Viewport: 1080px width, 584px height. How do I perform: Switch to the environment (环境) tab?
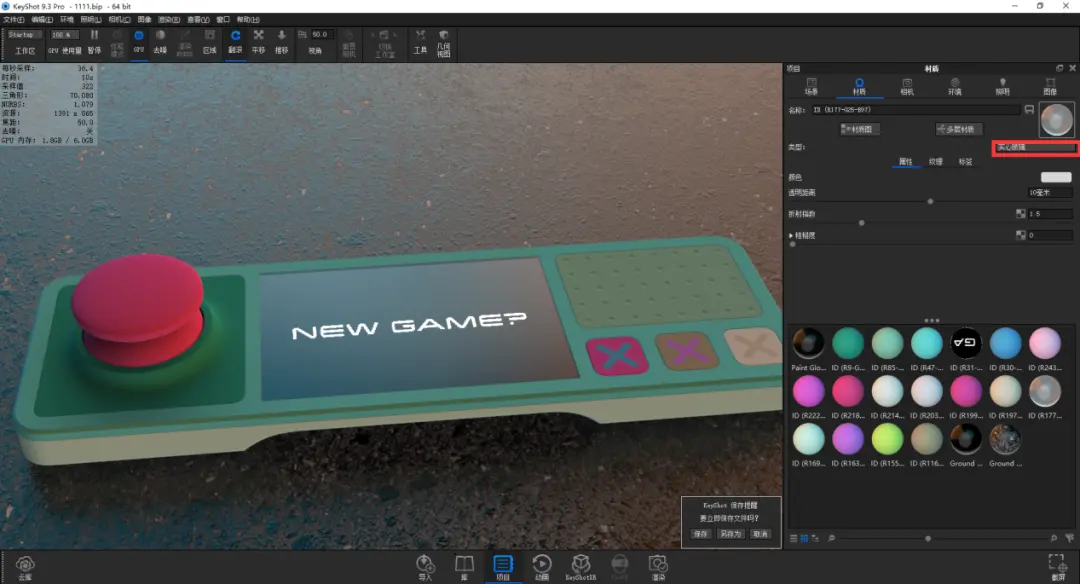click(x=955, y=86)
